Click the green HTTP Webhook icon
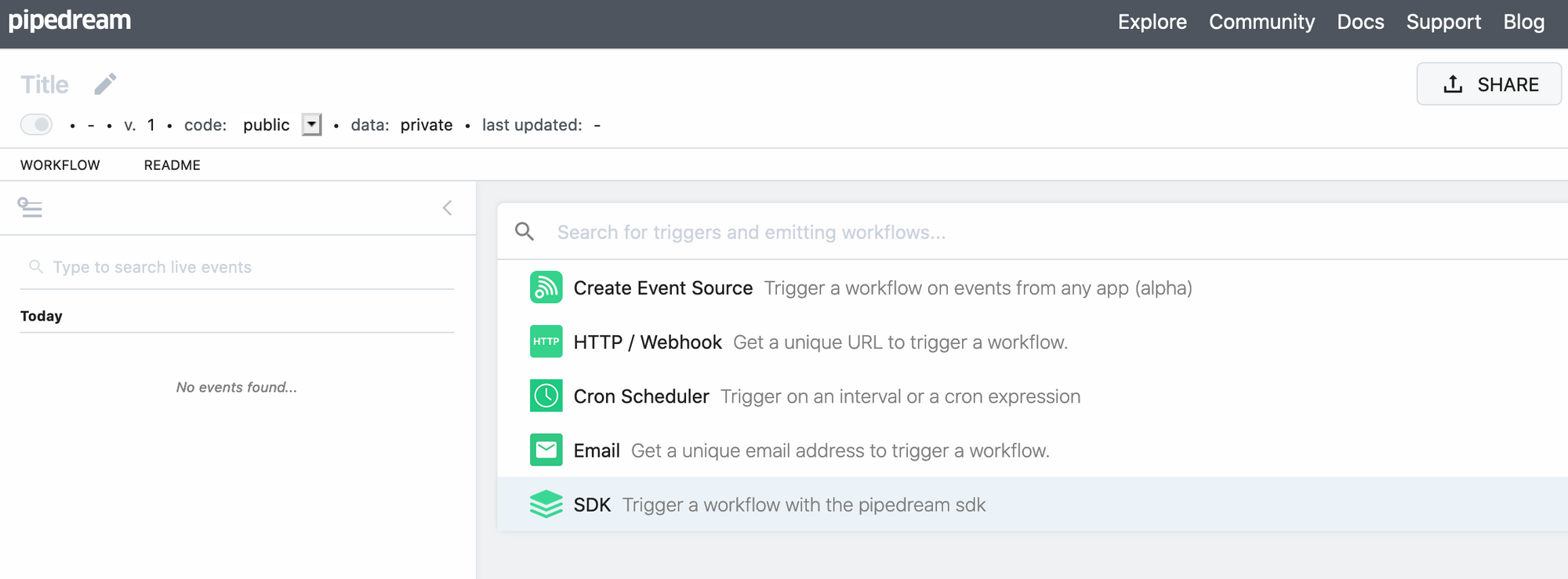1568x579 pixels. pyautogui.click(x=546, y=342)
